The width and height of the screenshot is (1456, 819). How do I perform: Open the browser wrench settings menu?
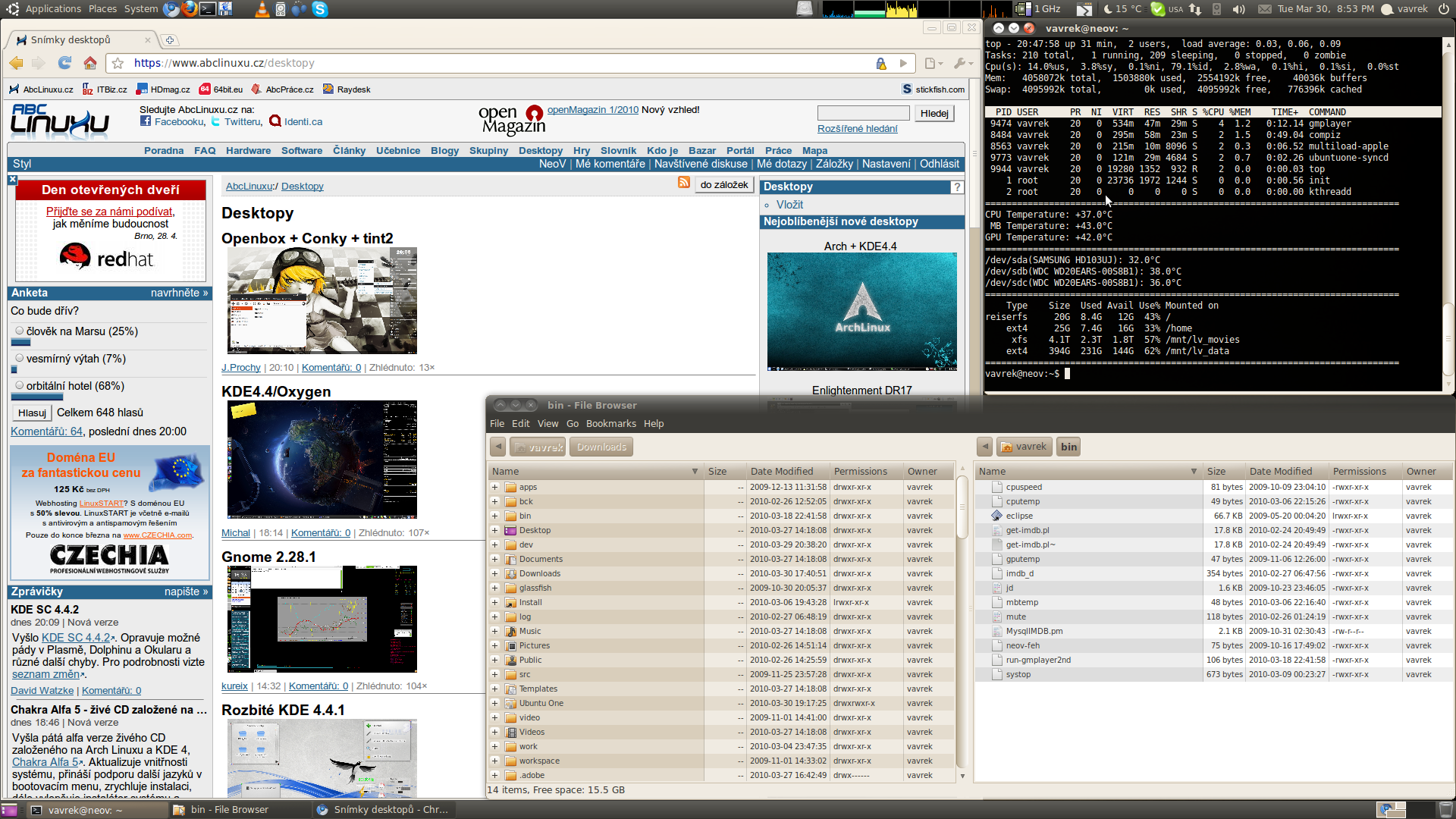coord(964,64)
